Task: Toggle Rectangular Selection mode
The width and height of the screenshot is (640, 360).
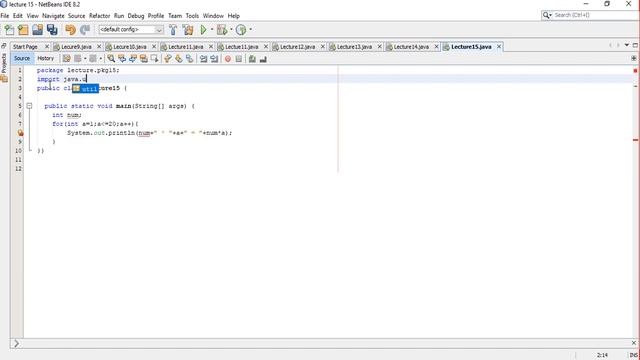Action: pos(154,59)
